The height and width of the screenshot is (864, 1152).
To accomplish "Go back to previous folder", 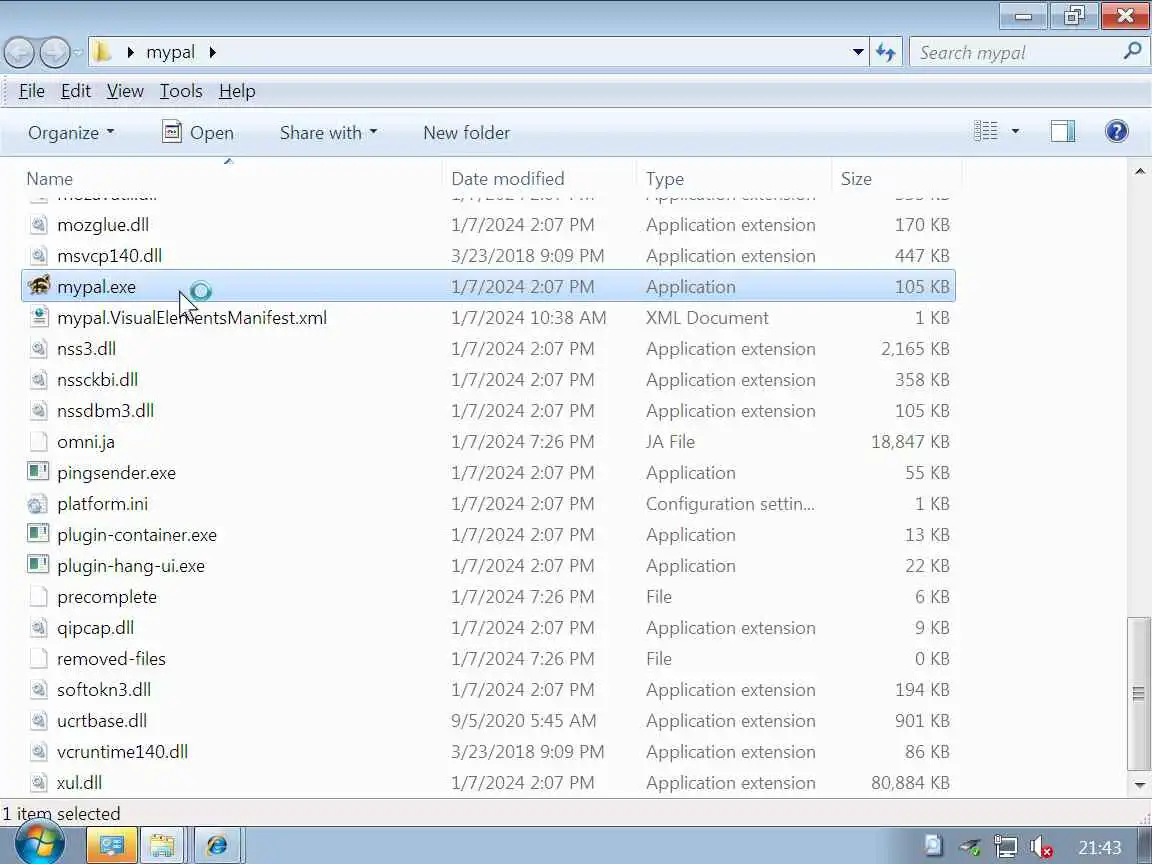I will (x=20, y=52).
